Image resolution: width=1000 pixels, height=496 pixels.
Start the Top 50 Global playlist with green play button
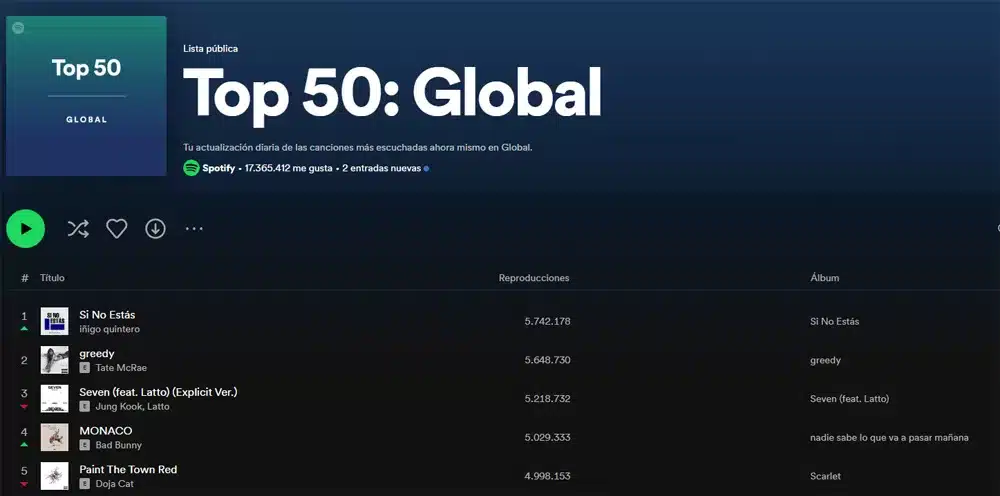click(26, 228)
